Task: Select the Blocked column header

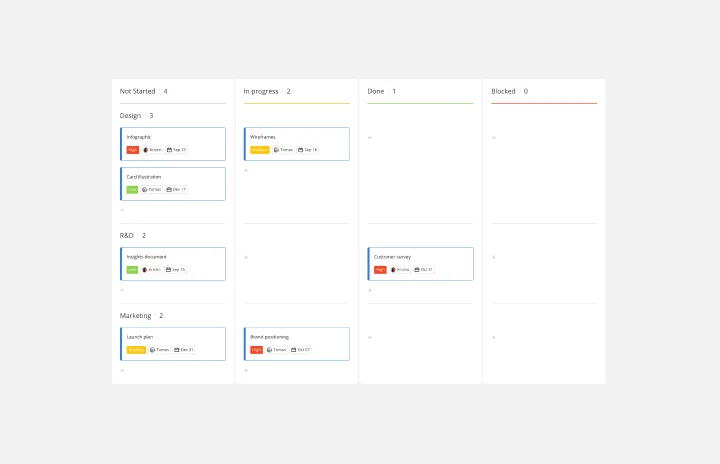Action: 503,91
